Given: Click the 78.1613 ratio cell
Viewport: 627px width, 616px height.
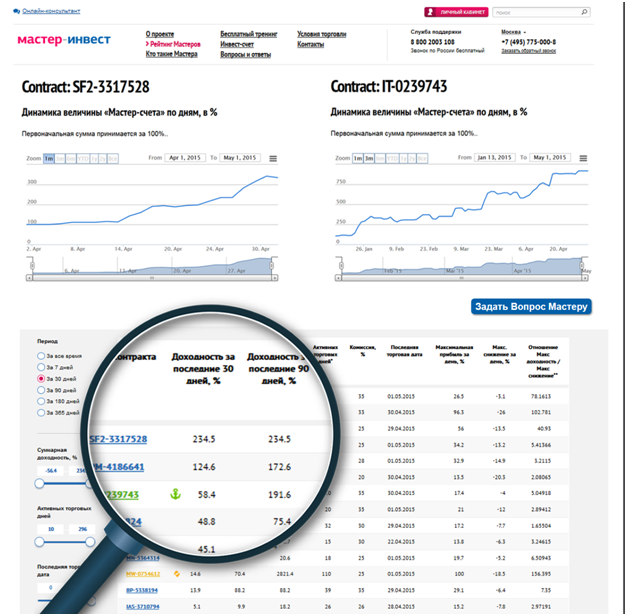Looking at the screenshot, I should (x=541, y=396).
